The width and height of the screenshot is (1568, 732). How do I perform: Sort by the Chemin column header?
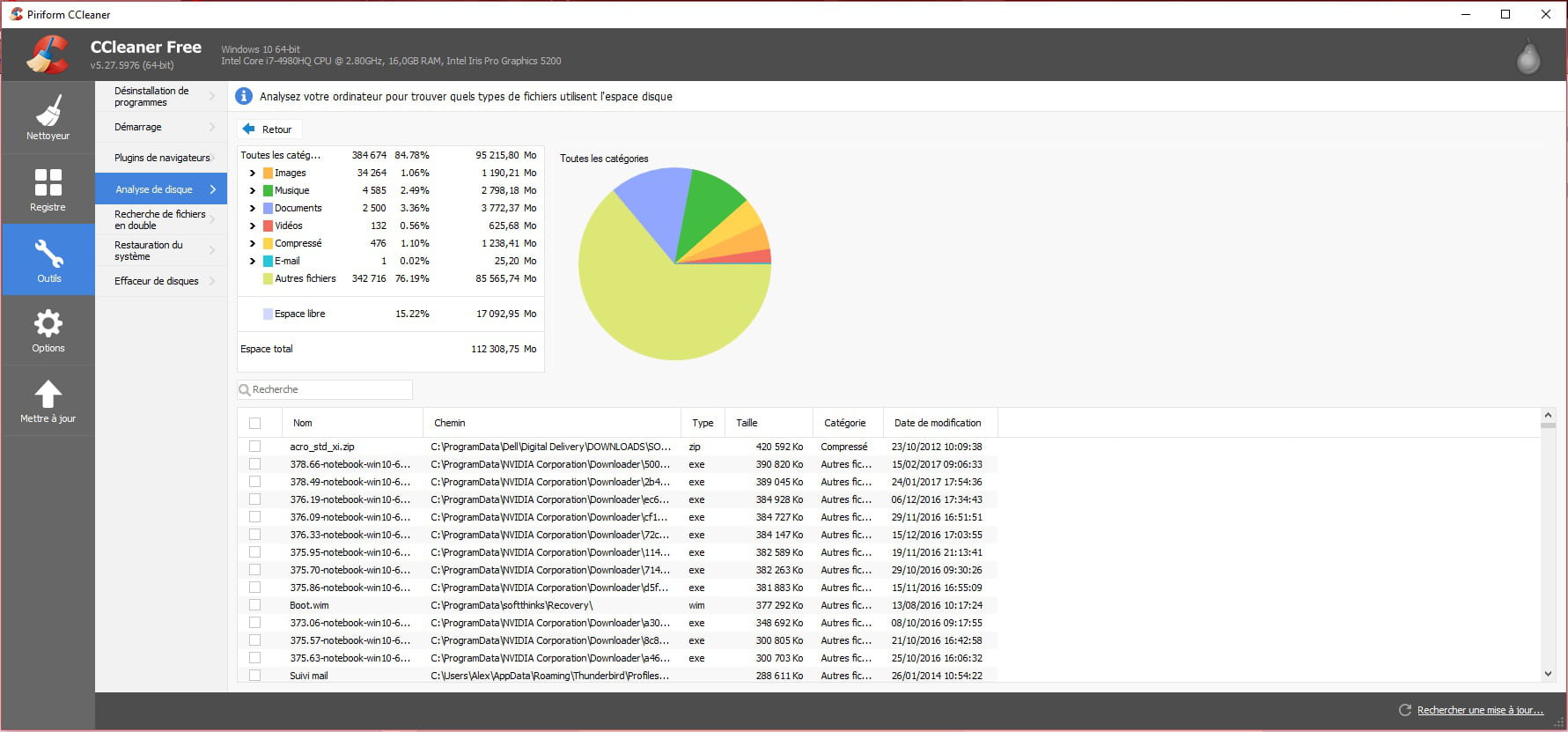pos(552,423)
